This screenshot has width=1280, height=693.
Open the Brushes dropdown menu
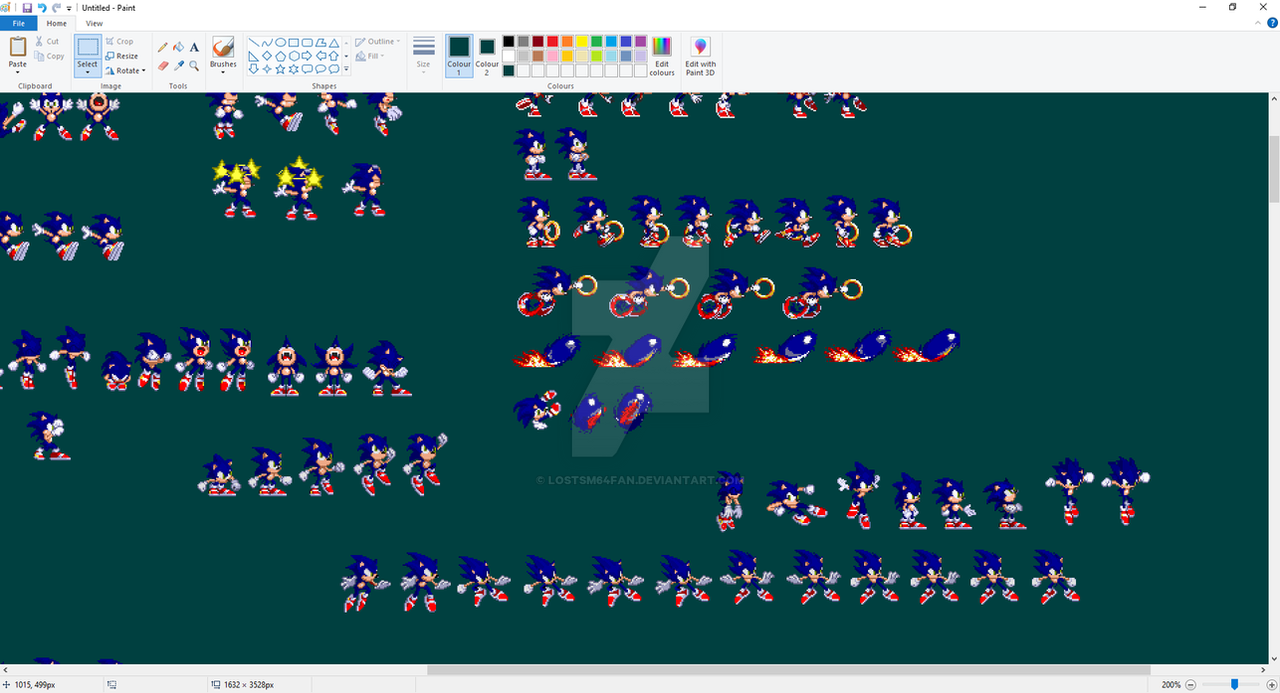coord(223,72)
